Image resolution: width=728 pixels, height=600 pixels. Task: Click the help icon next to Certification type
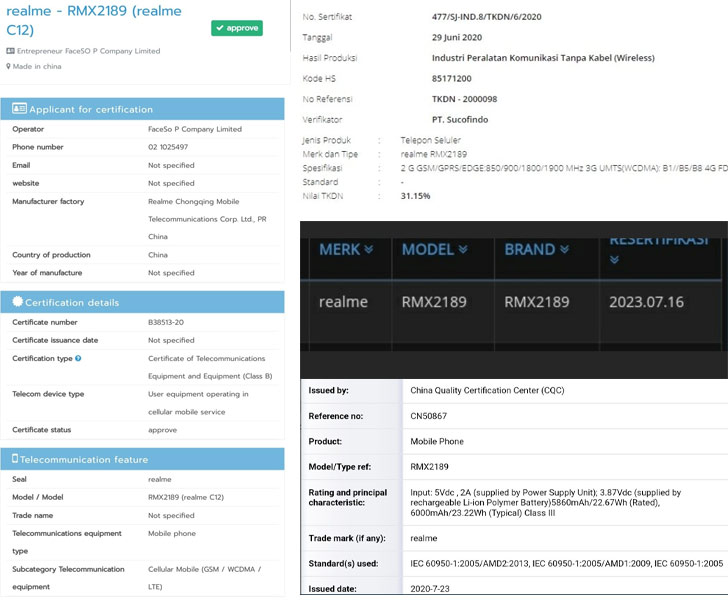(78, 358)
